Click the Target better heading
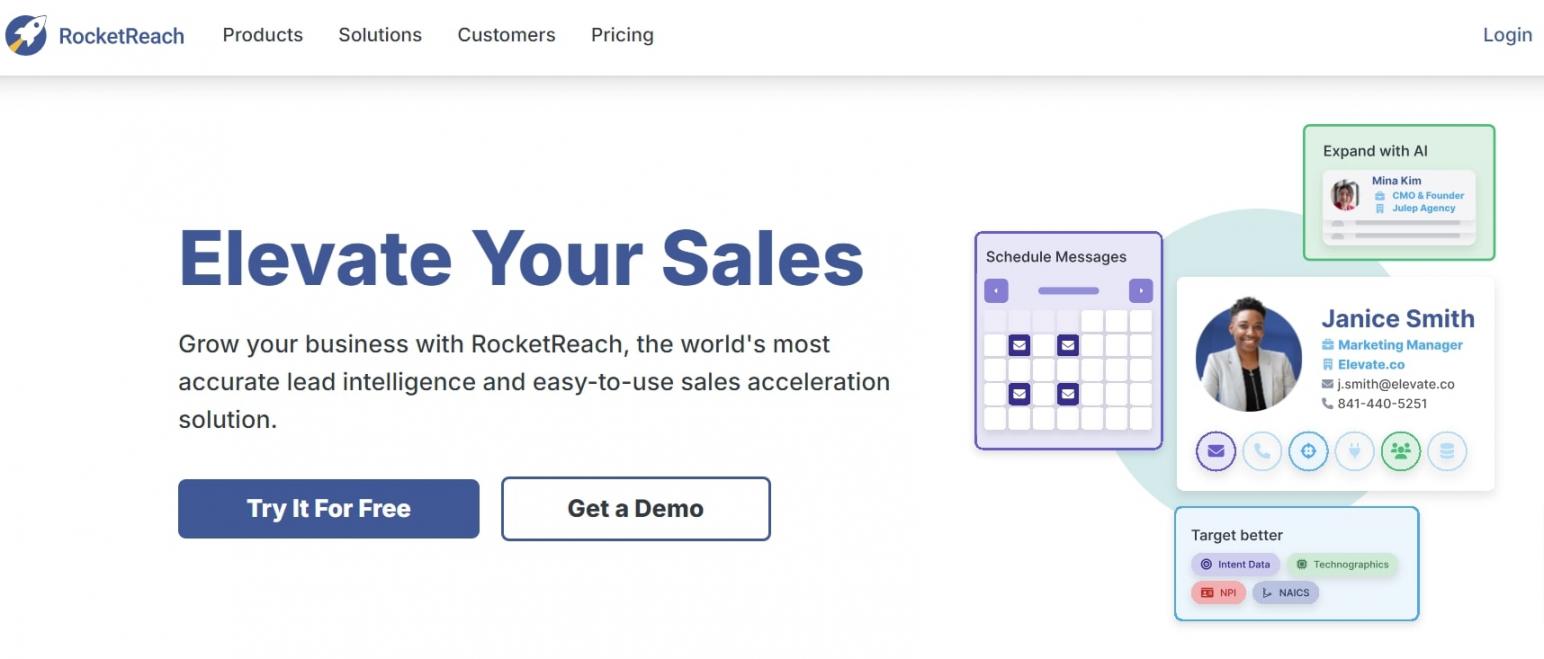Screen dimensions: 1544x659 tap(1237, 535)
